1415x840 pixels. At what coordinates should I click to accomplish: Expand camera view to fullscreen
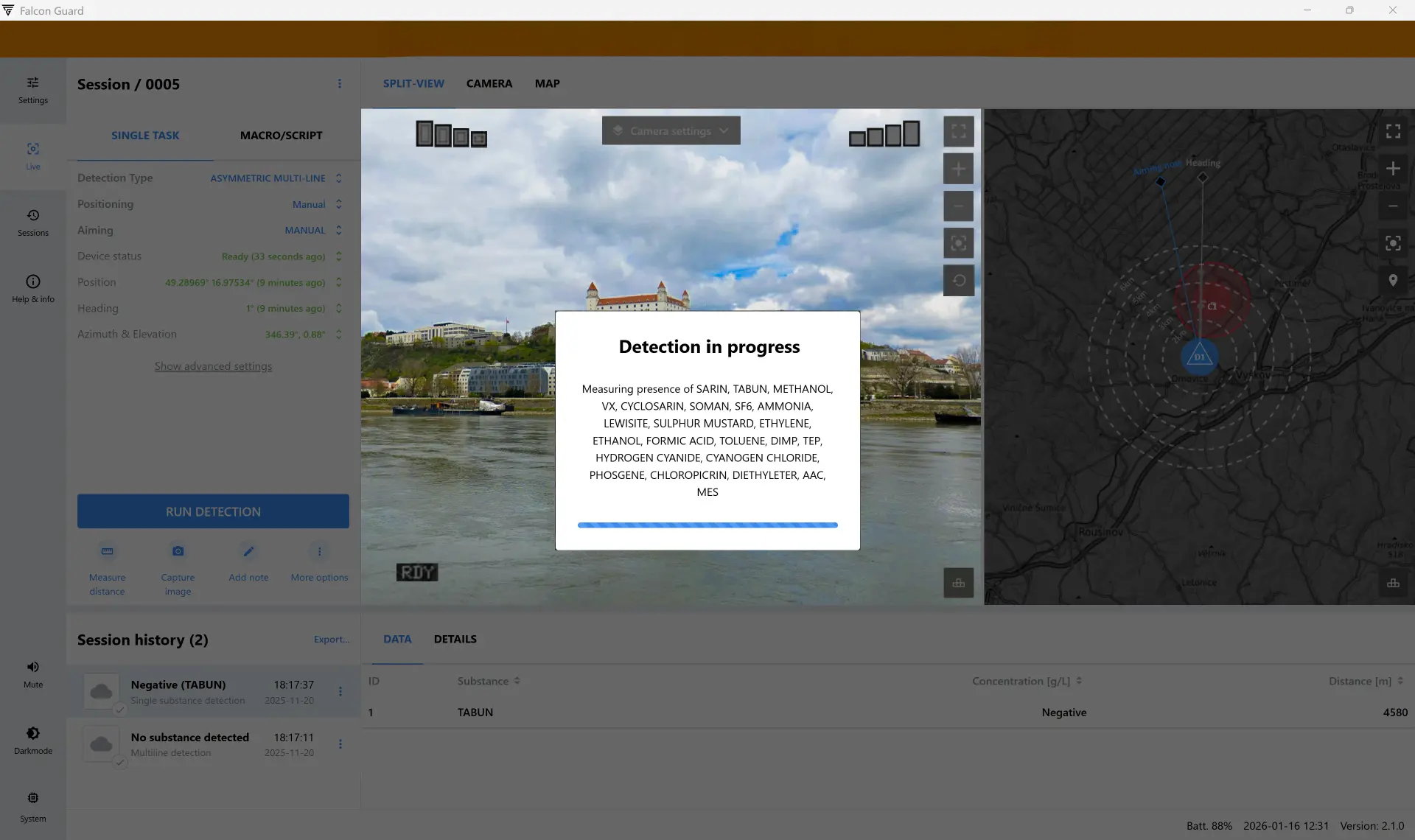point(958,131)
